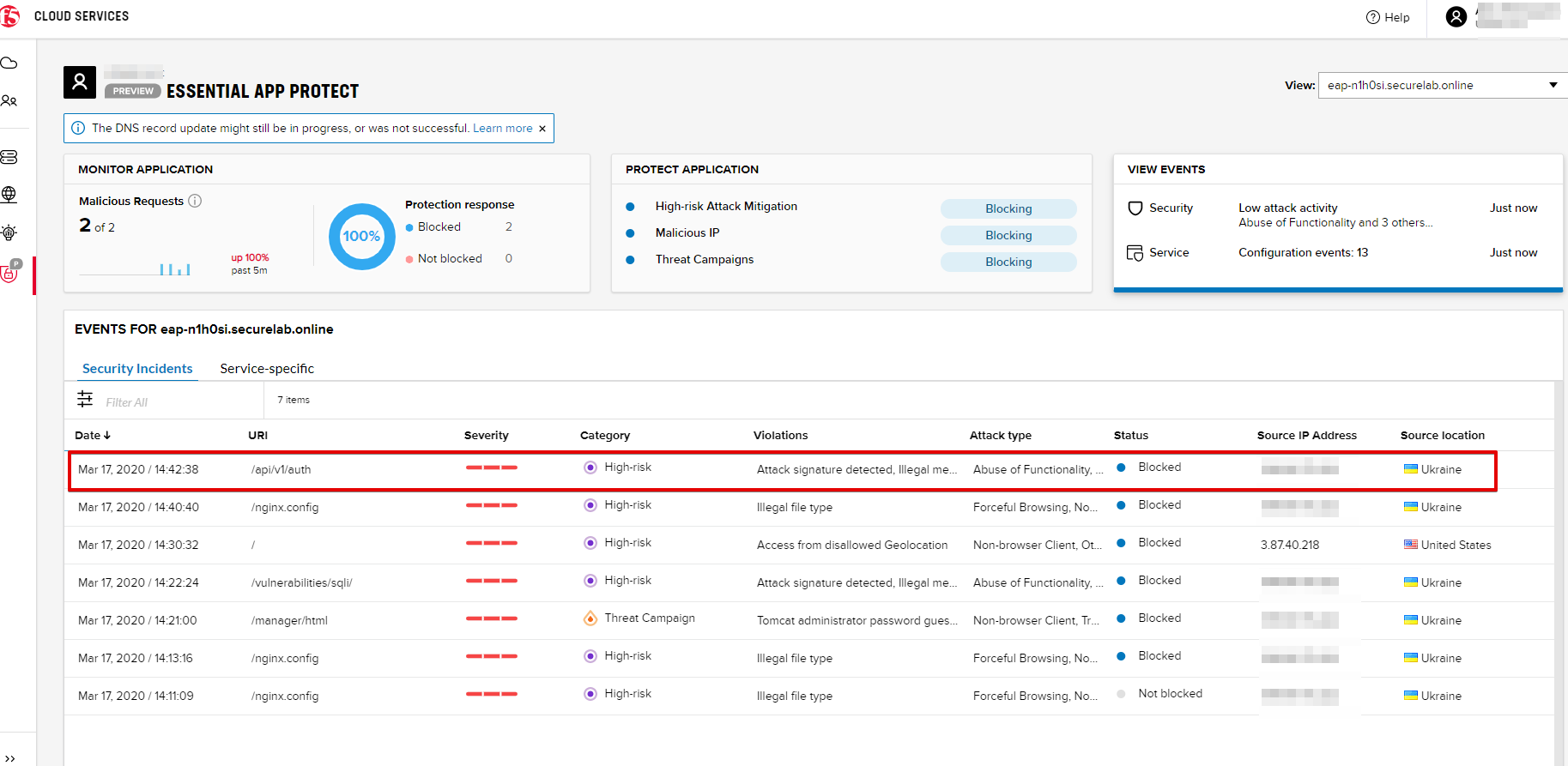Sort the table by Date arrow

tap(107, 436)
